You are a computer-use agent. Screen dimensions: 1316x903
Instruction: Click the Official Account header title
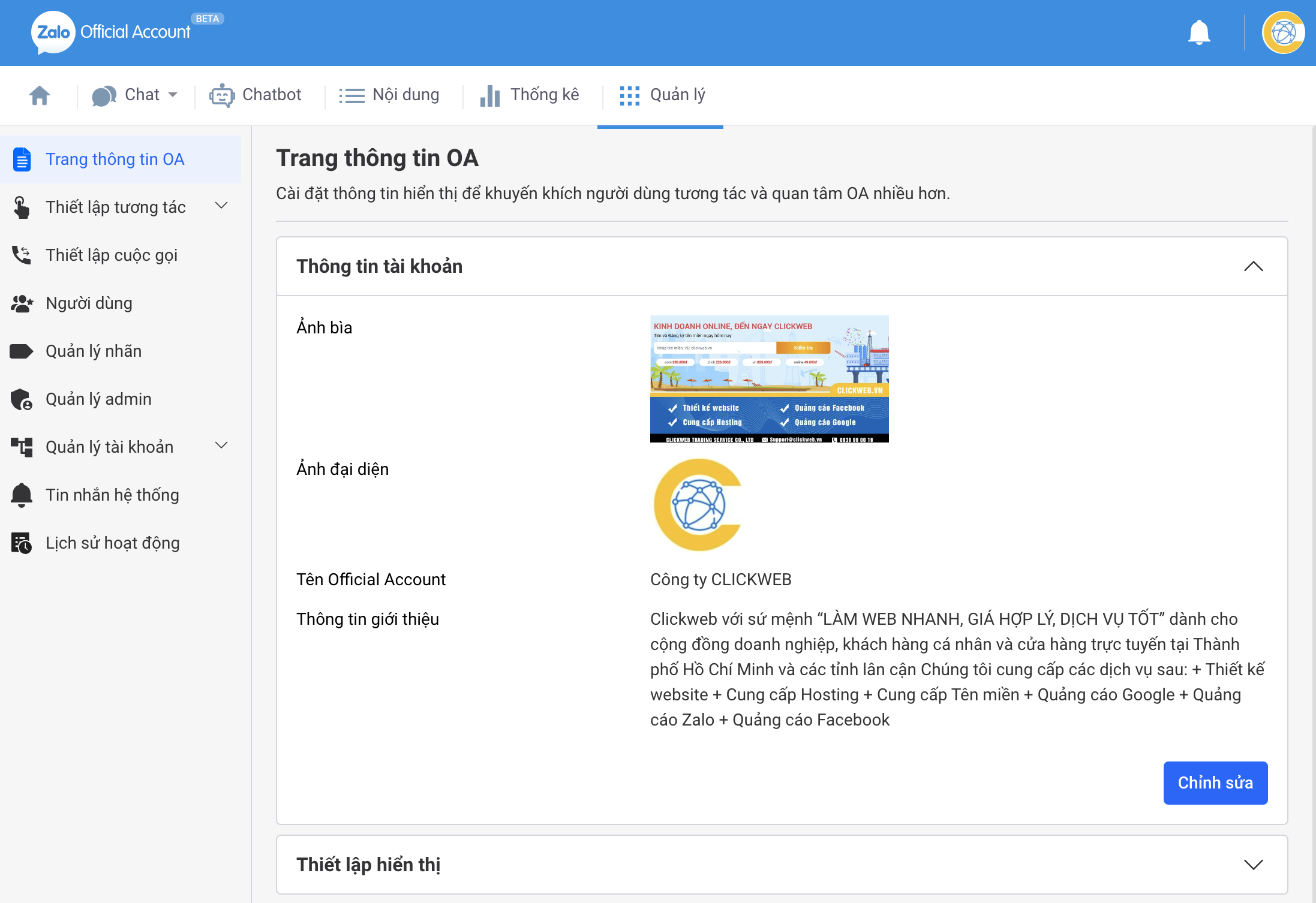tap(135, 32)
